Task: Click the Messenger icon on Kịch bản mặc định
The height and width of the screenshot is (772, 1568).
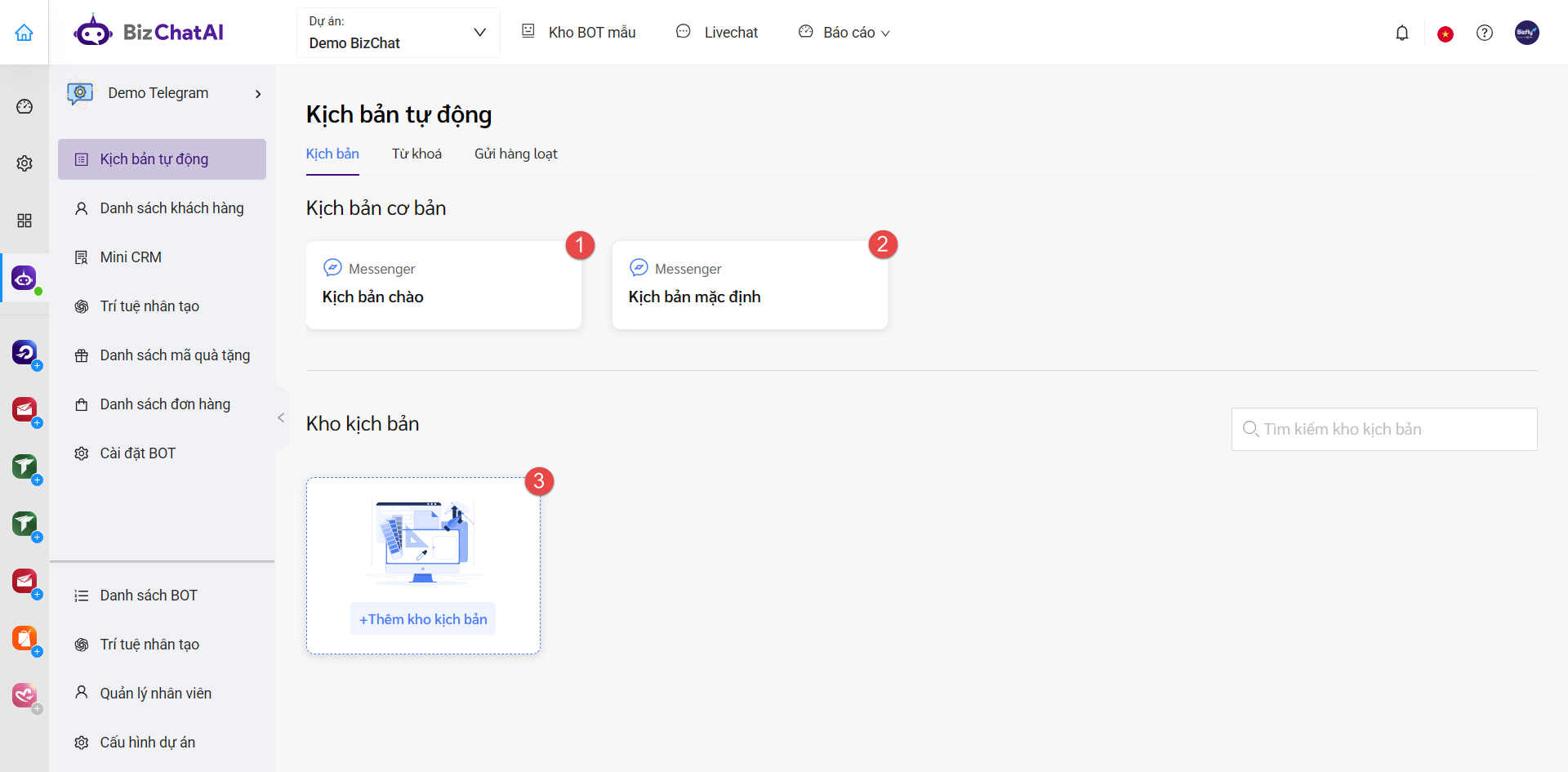Action: tap(639, 267)
